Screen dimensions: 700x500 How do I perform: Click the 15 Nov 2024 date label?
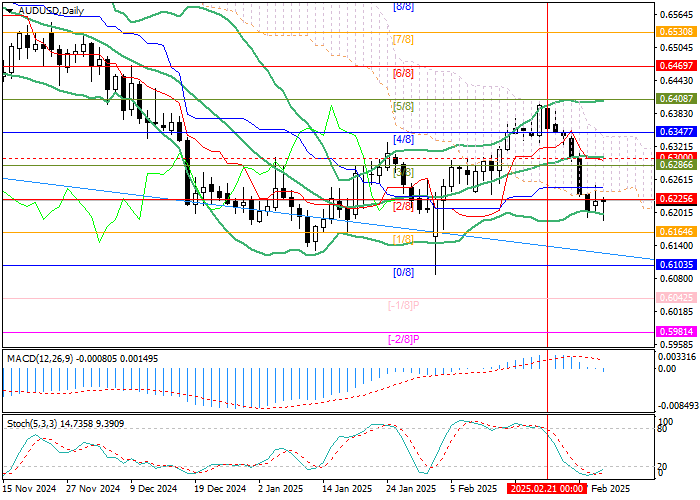click(x=30, y=490)
